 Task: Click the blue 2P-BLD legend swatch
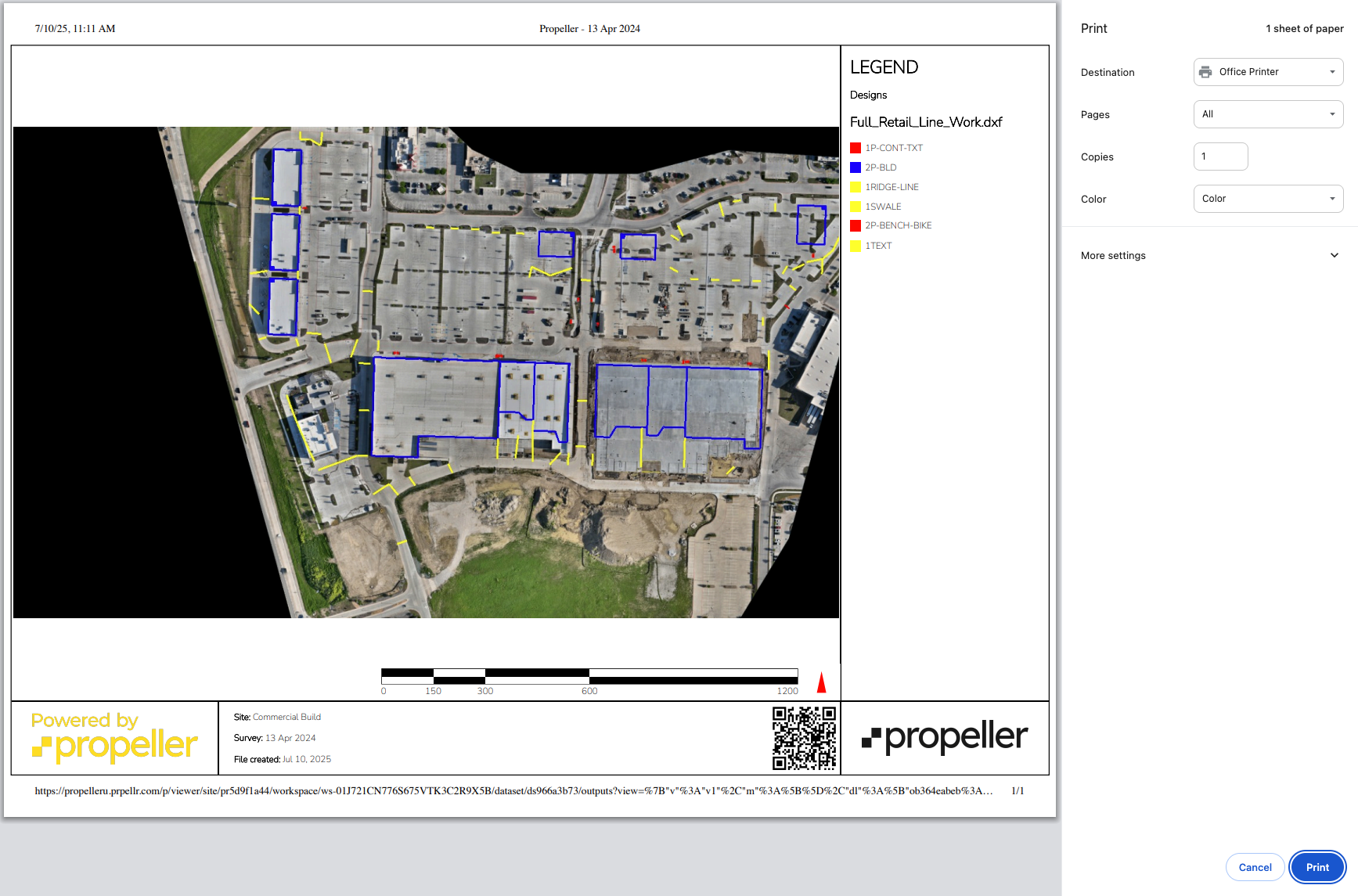coord(856,167)
